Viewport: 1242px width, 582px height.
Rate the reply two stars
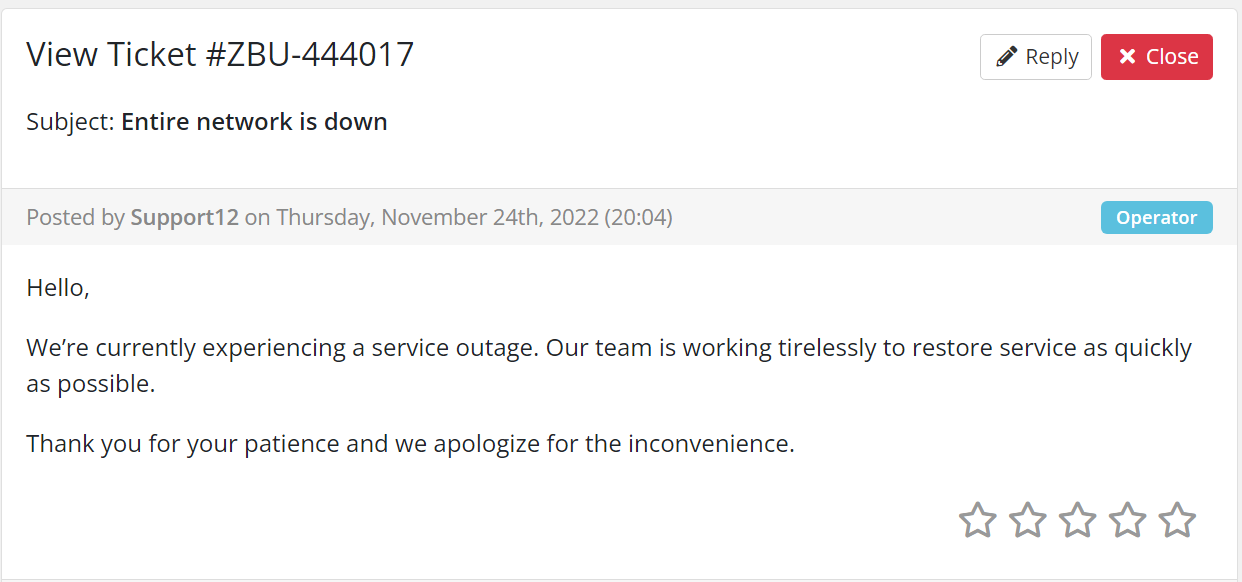1028,520
